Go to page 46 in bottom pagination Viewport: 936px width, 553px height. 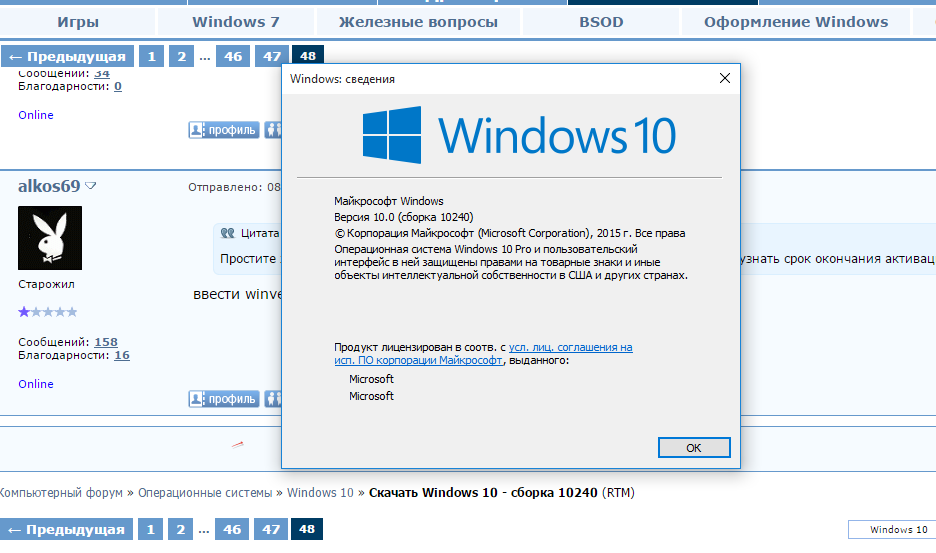coord(232,530)
